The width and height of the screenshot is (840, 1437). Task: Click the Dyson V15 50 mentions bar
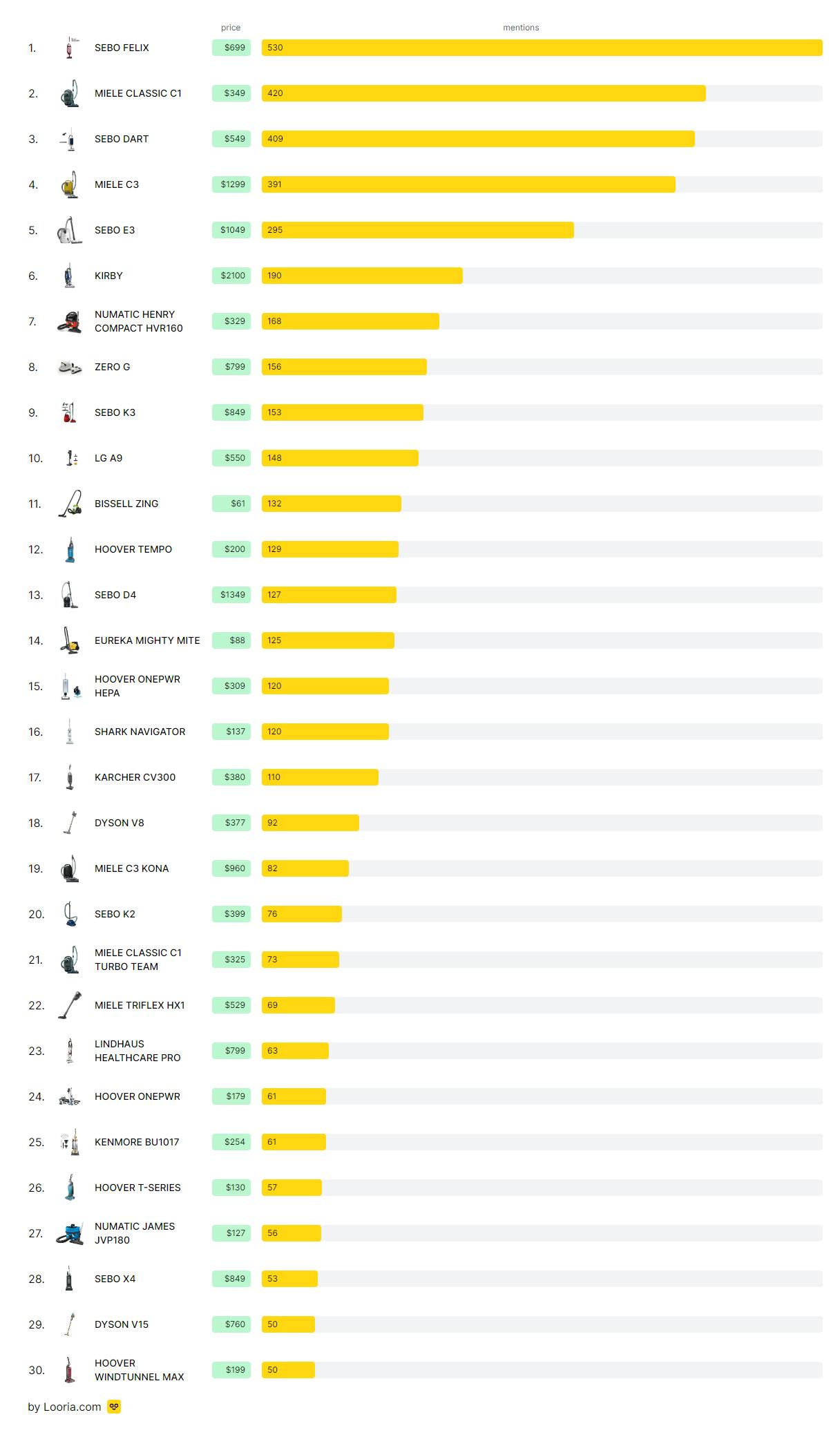click(288, 1324)
